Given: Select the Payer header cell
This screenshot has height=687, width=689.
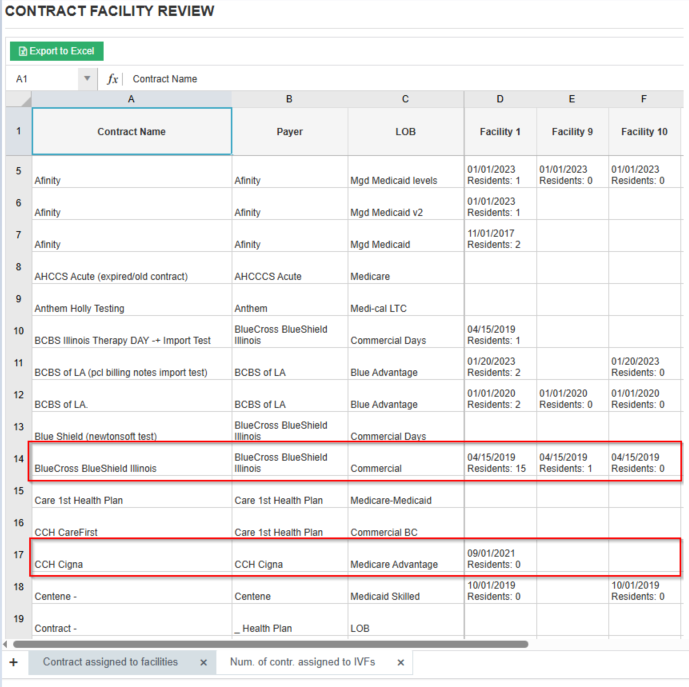Looking at the screenshot, I should point(290,131).
